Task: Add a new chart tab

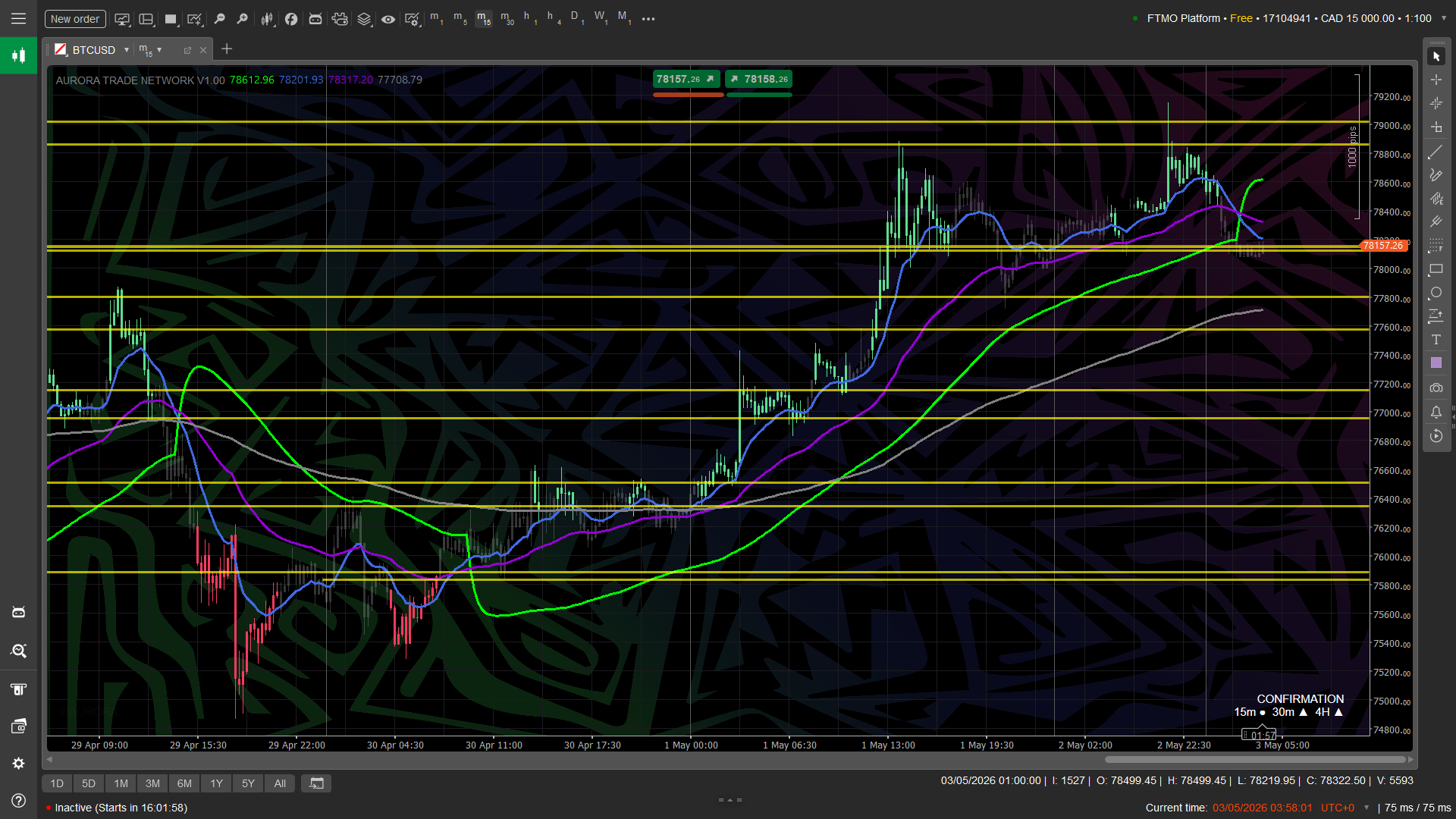Action: tap(227, 49)
